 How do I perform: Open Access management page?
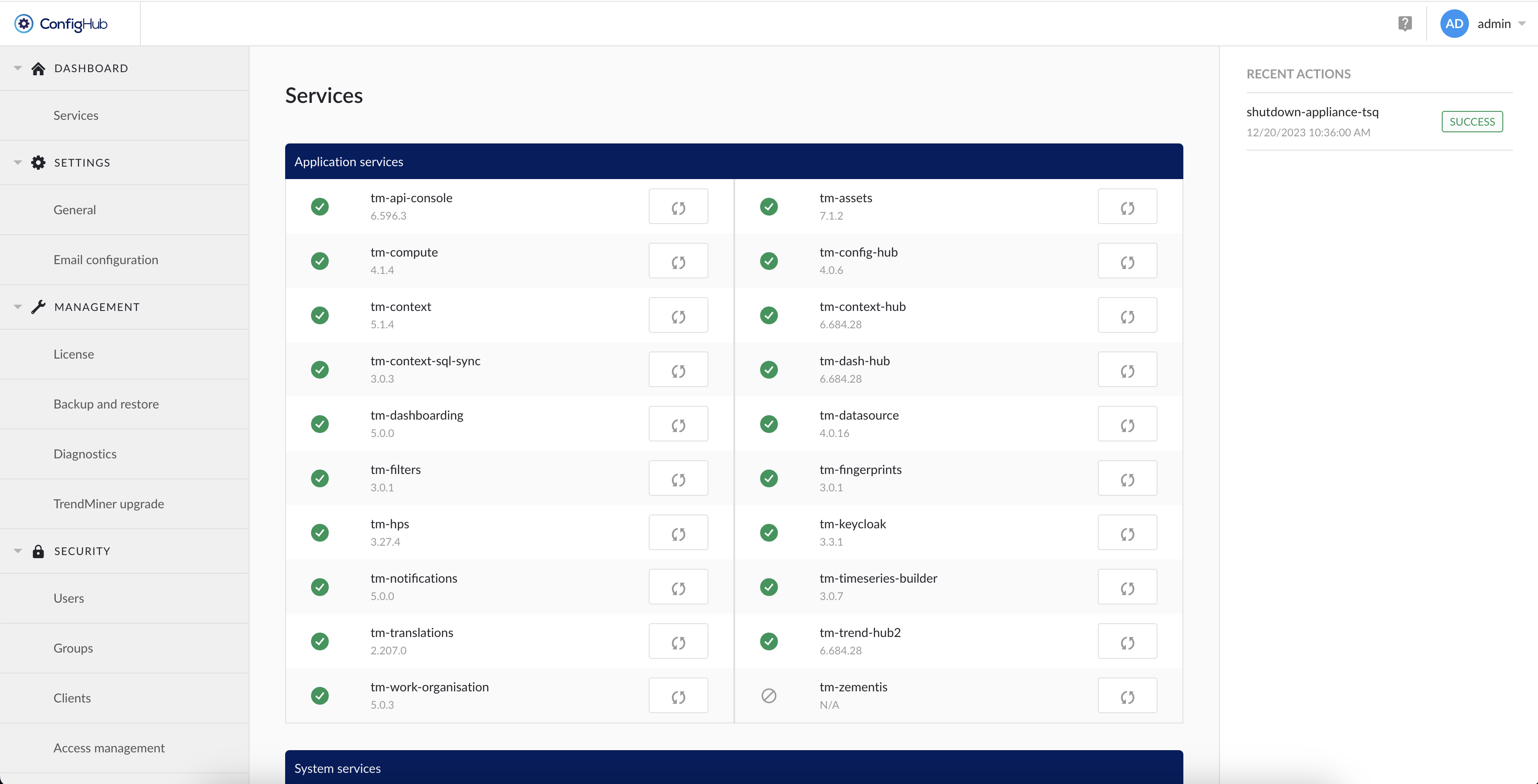[x=124, y=748]
